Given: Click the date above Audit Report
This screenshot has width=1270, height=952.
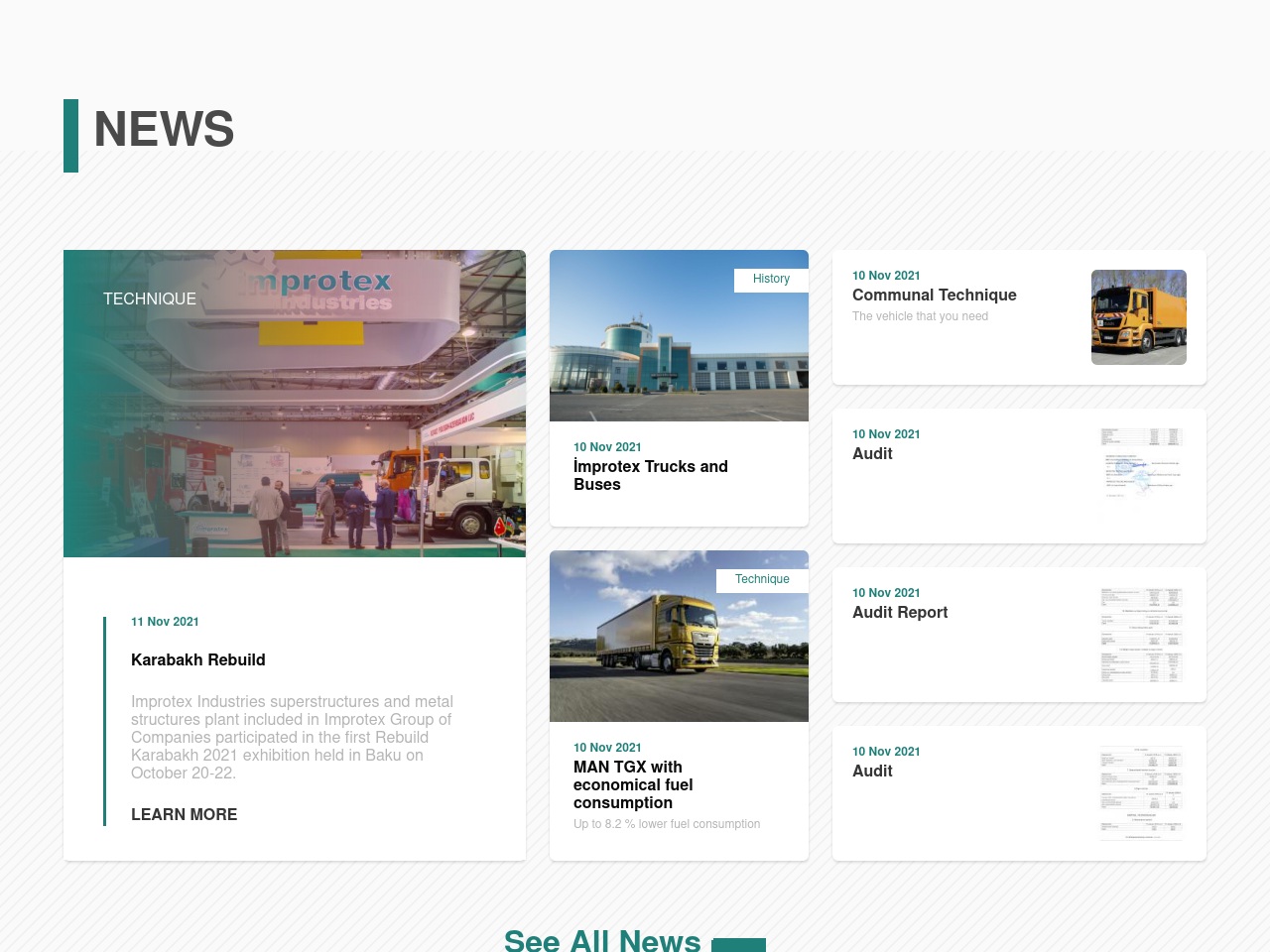Looking at the screenshot, I should [x=886, y=593].
